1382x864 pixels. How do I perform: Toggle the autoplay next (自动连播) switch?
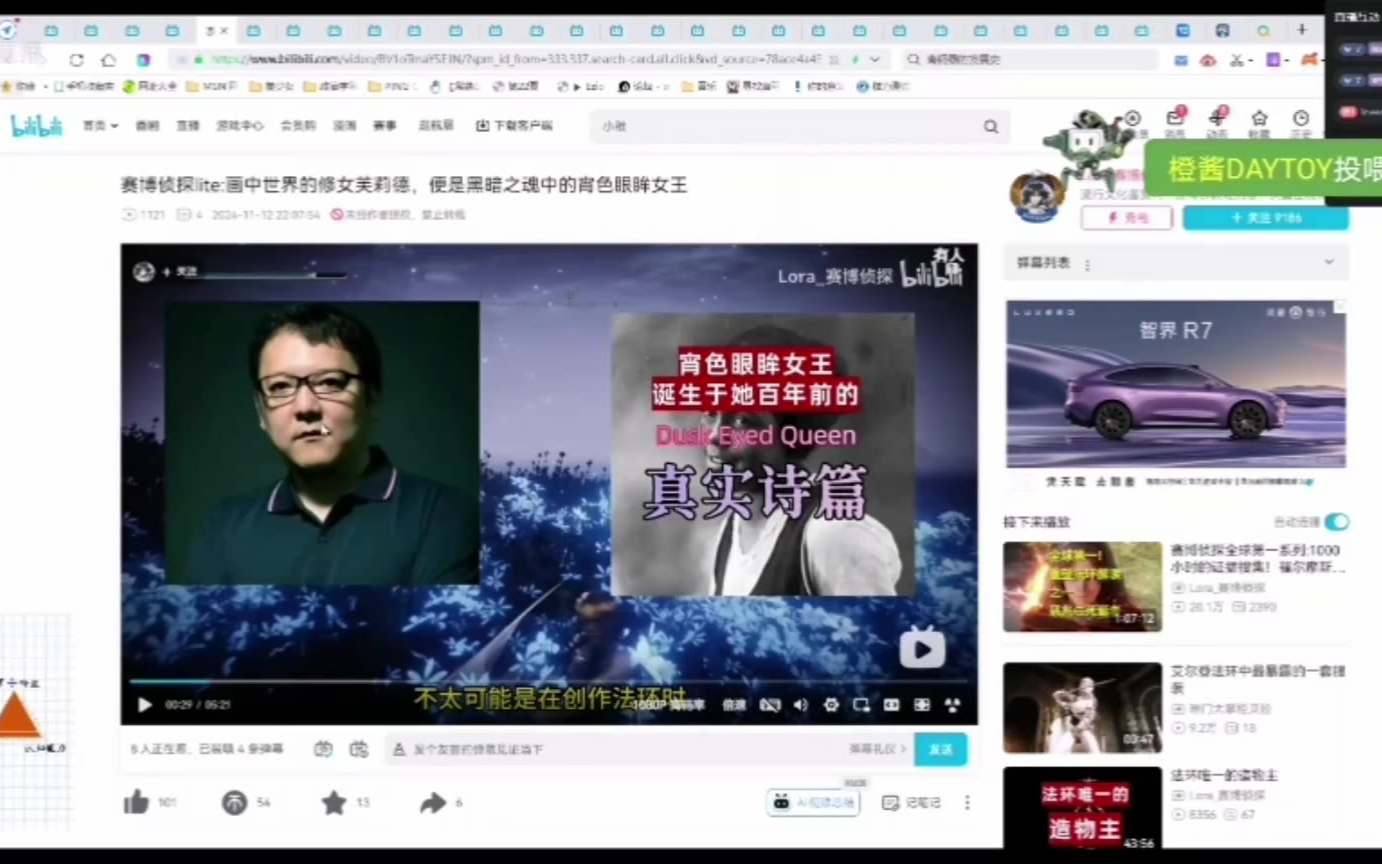tap(1336, 522)
